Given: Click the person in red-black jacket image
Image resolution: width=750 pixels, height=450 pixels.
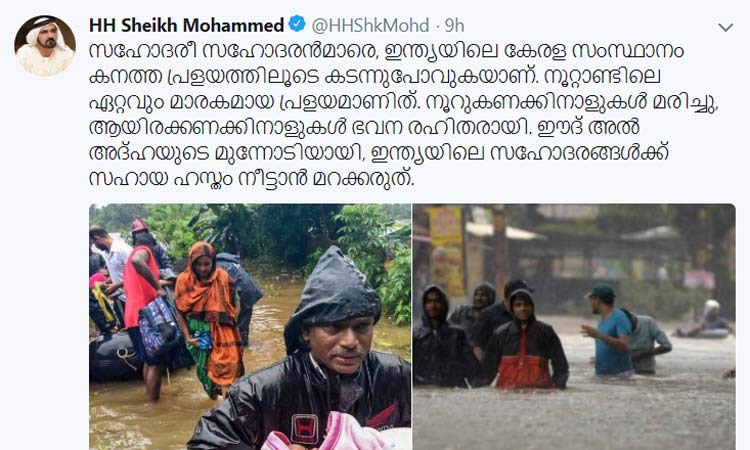Looking at the screenshot, I should pos(526,340).
